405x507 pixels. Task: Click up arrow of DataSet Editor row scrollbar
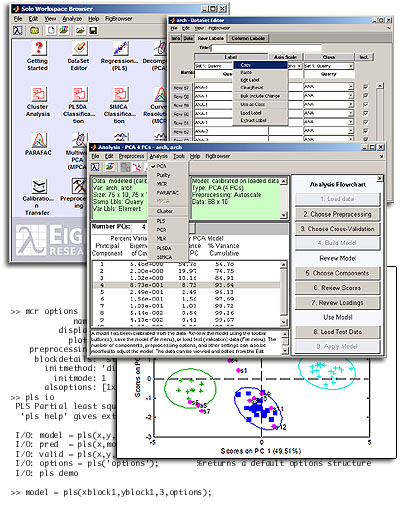pos(379,86)
